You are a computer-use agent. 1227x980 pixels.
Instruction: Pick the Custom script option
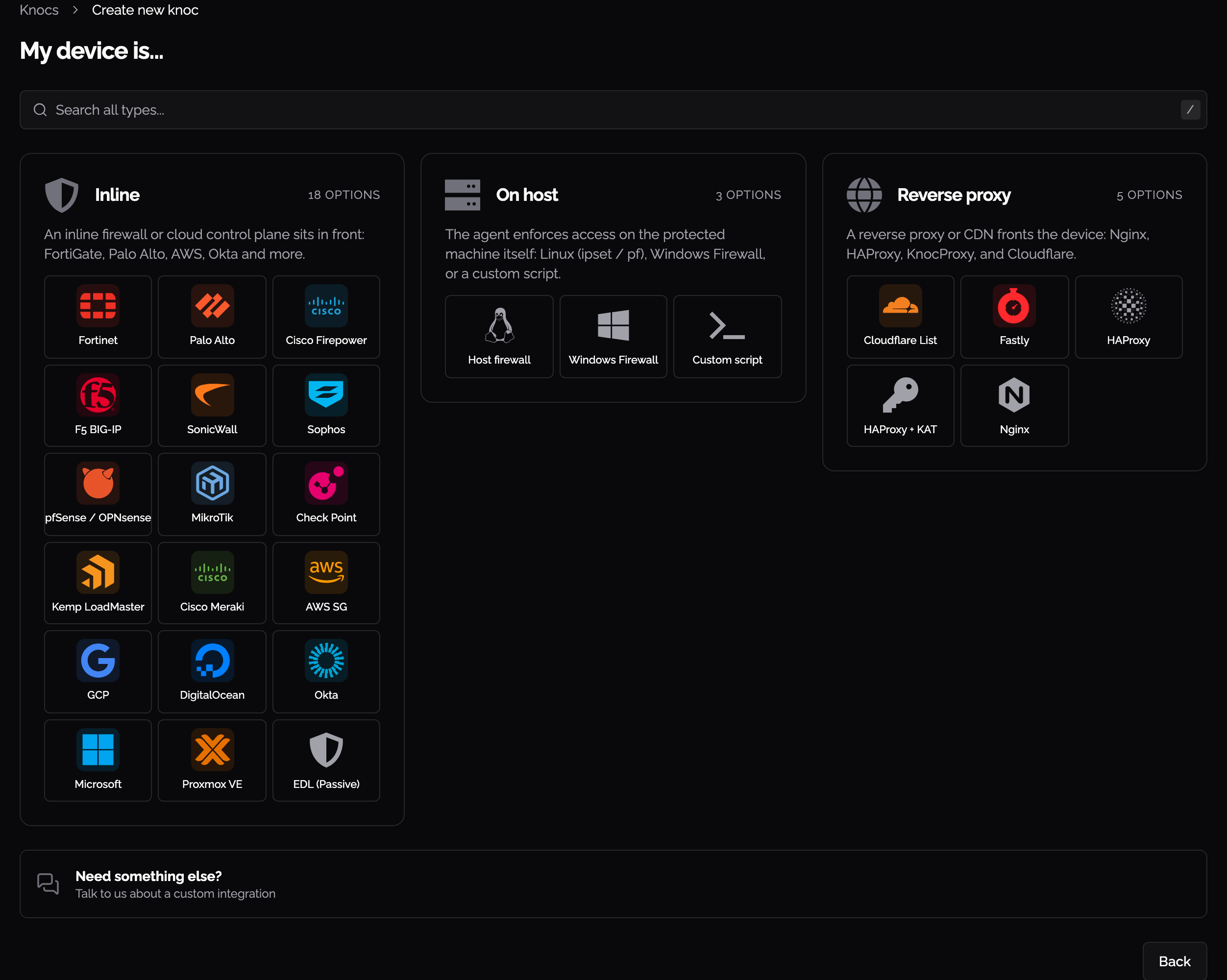click(x=727, y=336)
